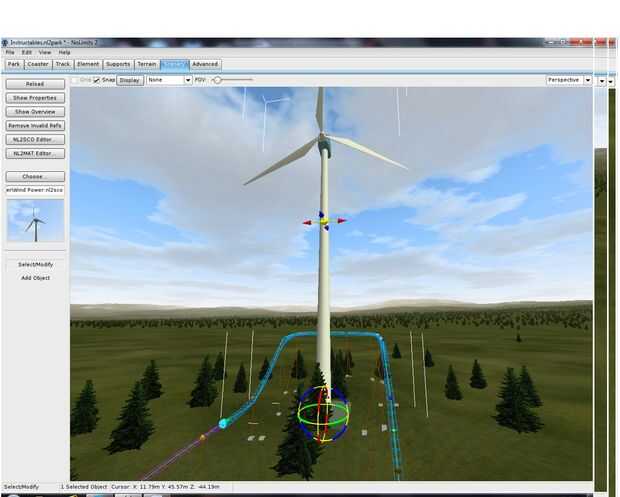This screenshot has width=620, height=497.
Task: Select the highlighted Scenery tab
Action: tap(174, 64)
